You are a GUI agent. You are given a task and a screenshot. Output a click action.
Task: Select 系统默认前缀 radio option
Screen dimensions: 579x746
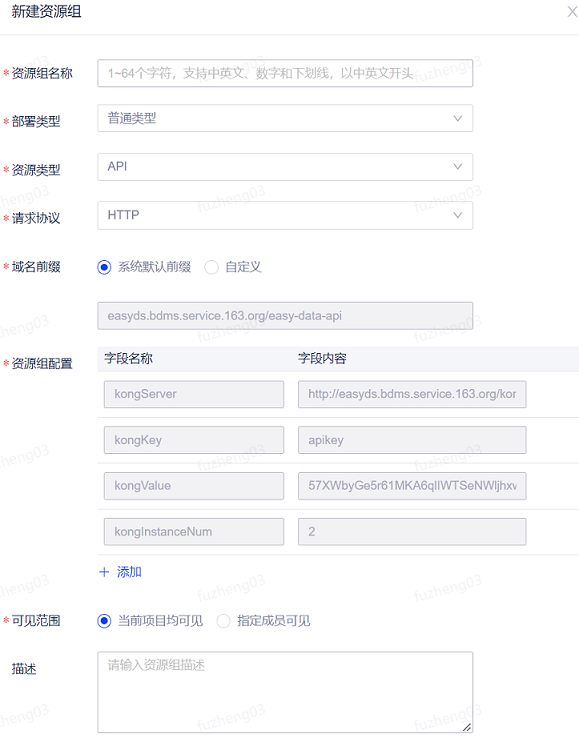104,267
